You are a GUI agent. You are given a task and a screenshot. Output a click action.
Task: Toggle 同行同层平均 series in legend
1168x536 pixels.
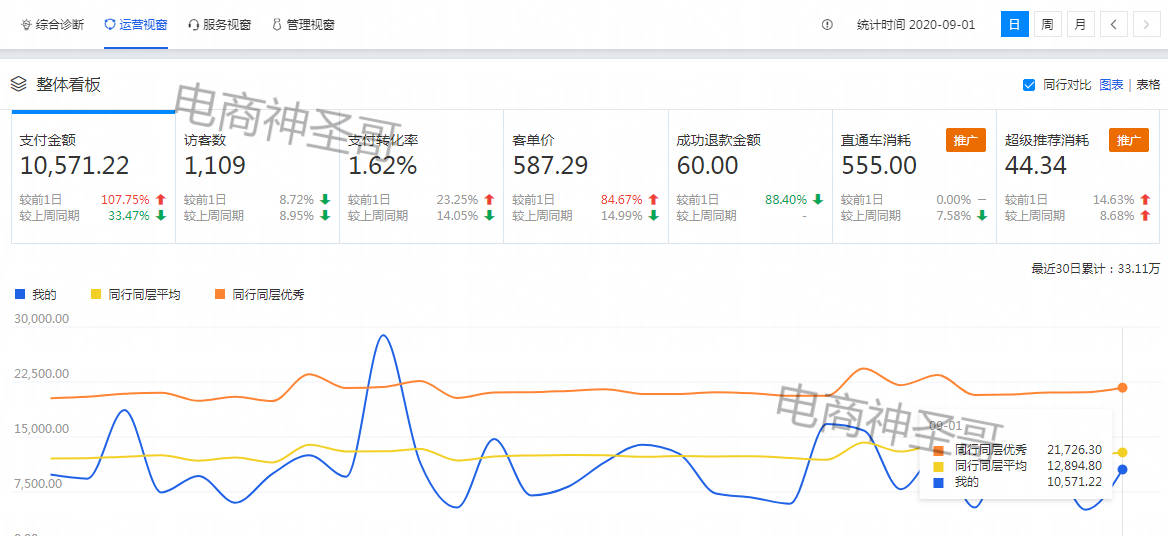pyautogui.click(x=135, y=295)
